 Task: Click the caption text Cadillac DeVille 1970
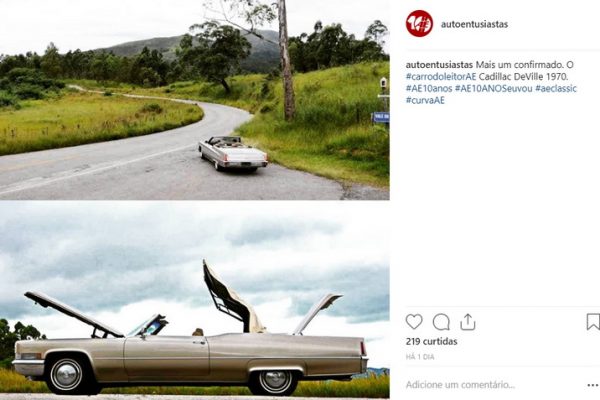pyautogui.click(x=524, y=77)
